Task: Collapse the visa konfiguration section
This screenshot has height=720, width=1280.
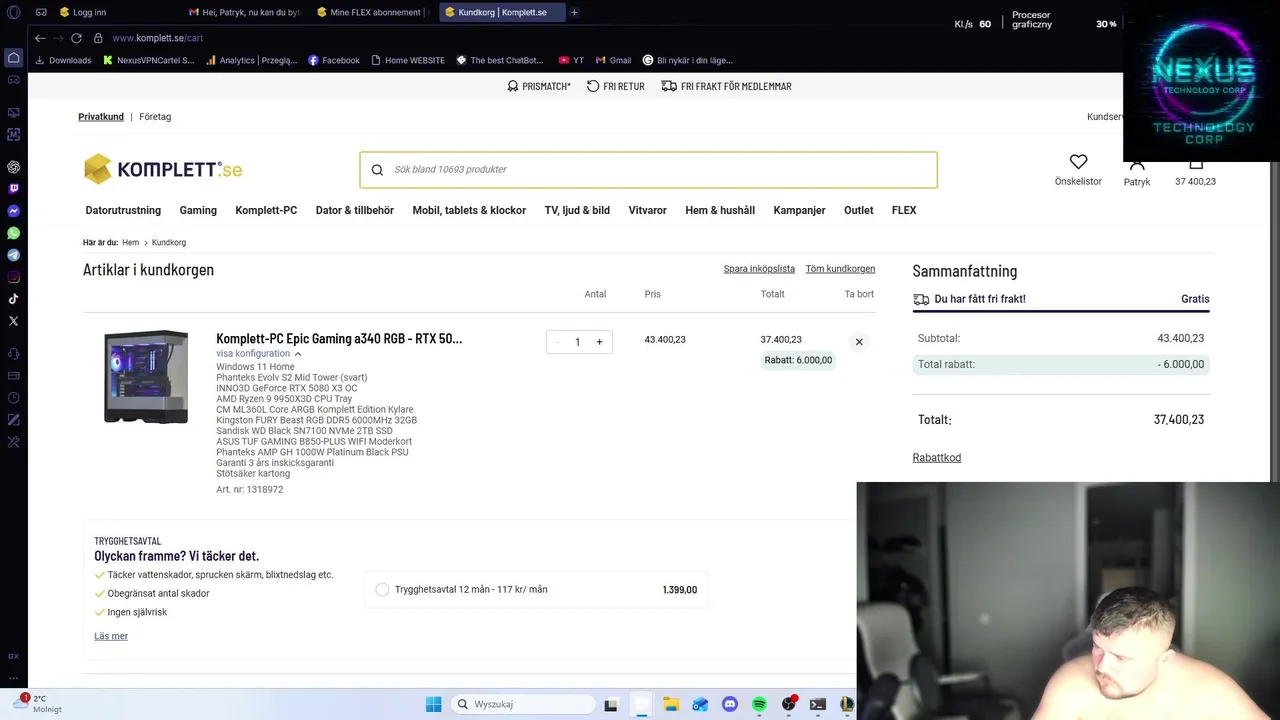Action: [258, 354]
